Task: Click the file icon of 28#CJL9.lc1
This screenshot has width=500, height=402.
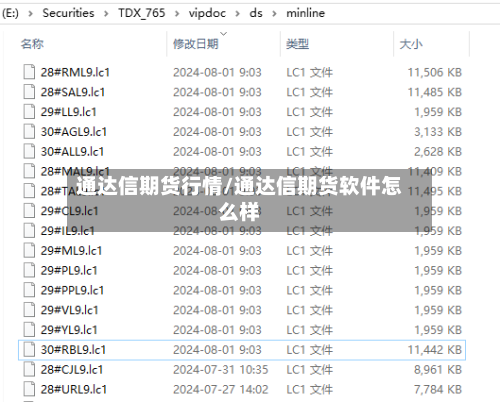Action: (x=29, y=369)
